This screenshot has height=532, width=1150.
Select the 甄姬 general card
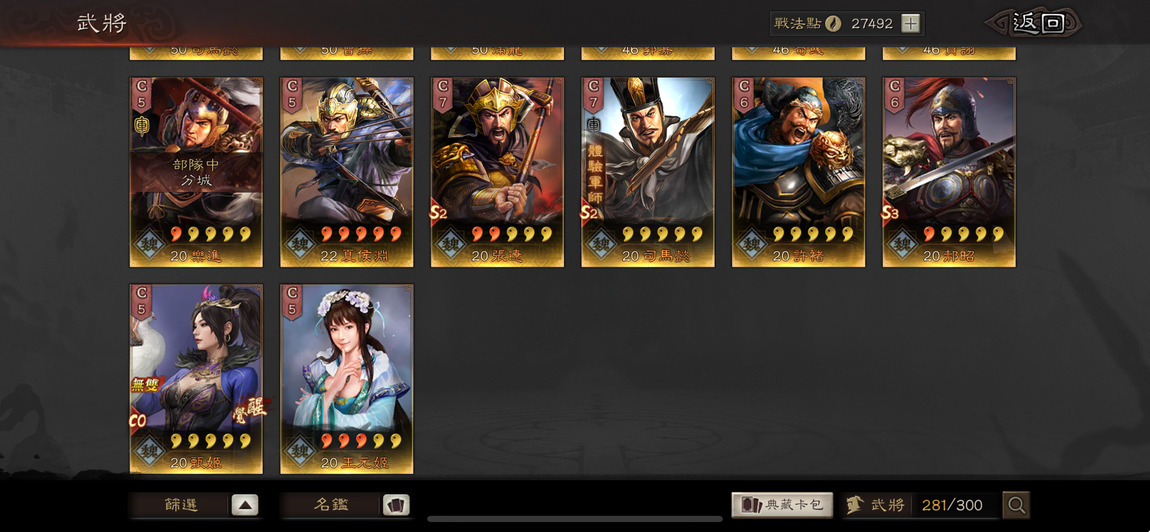click(x=196, y=379)
